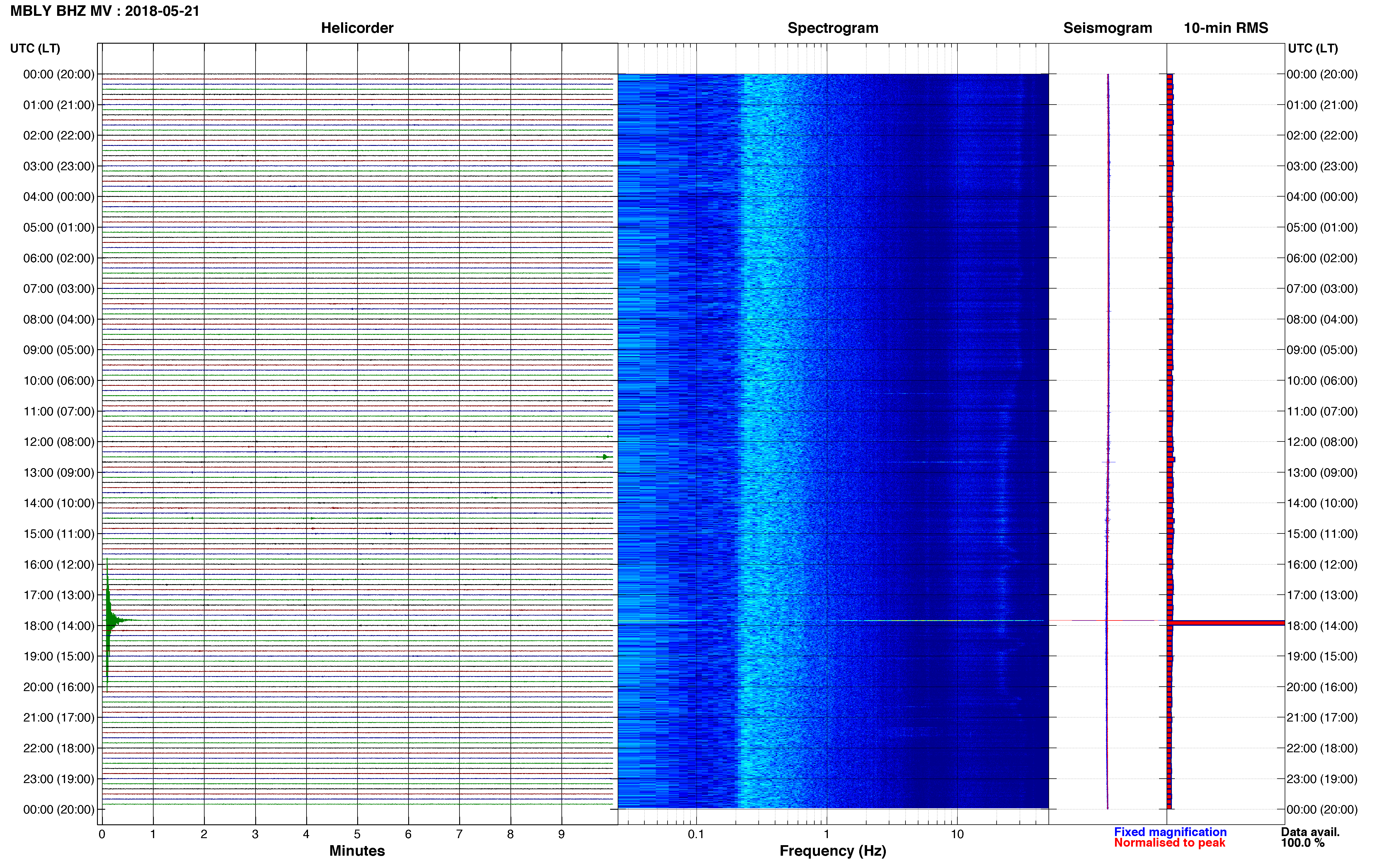Click the 10 Hz frequency tick label
This screenshot has width=1389, height=868.
coord(957,834)
